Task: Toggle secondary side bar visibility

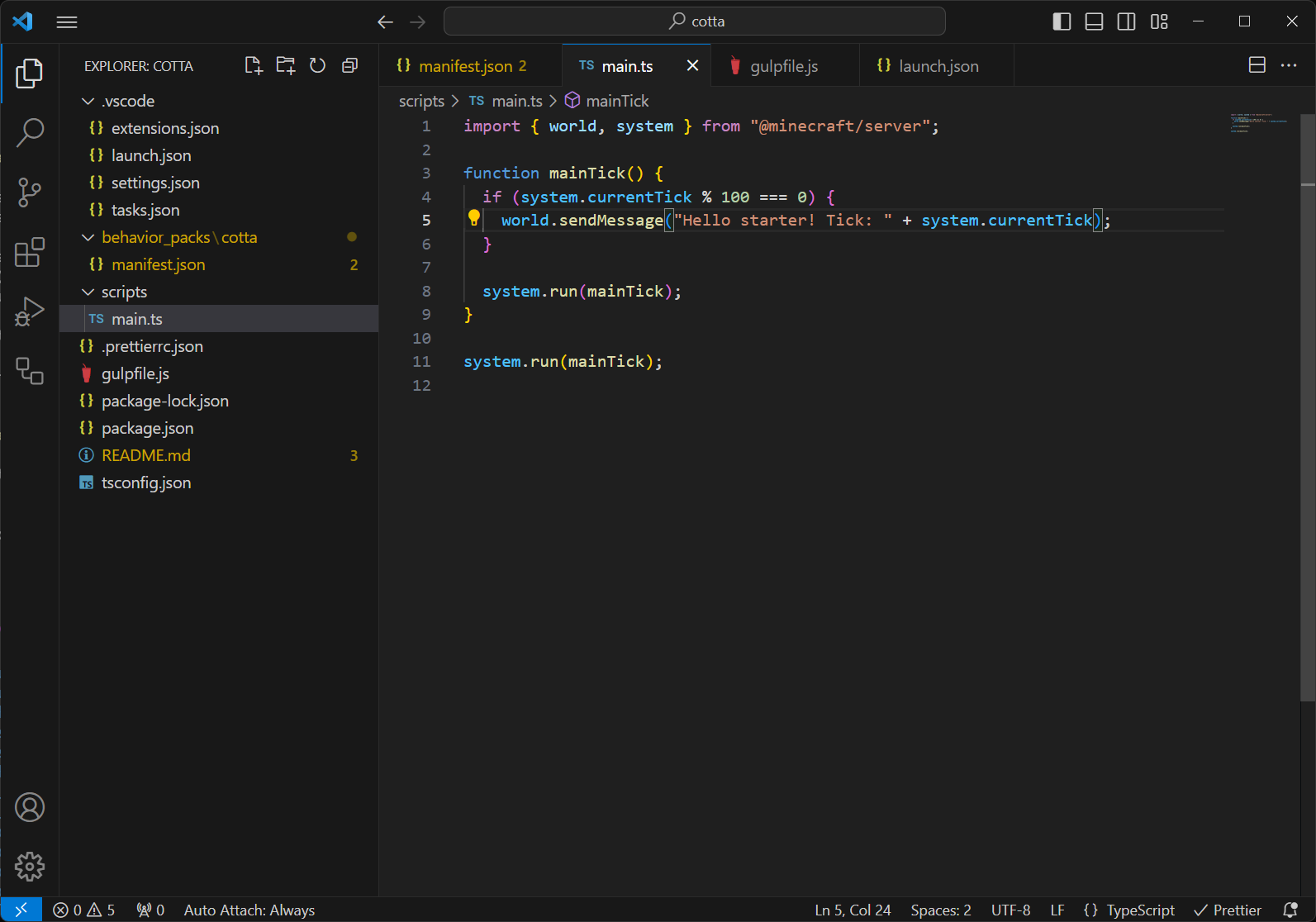Action: 1126,21
